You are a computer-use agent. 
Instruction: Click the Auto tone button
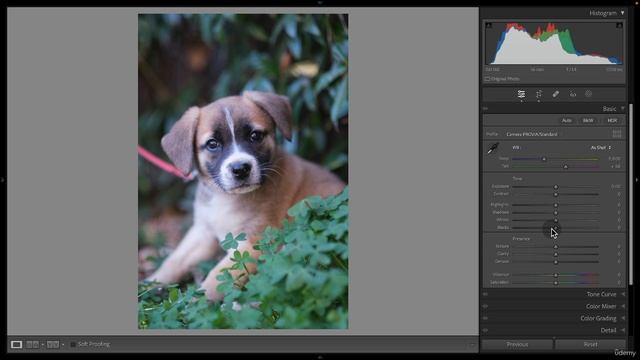point(567,120)
